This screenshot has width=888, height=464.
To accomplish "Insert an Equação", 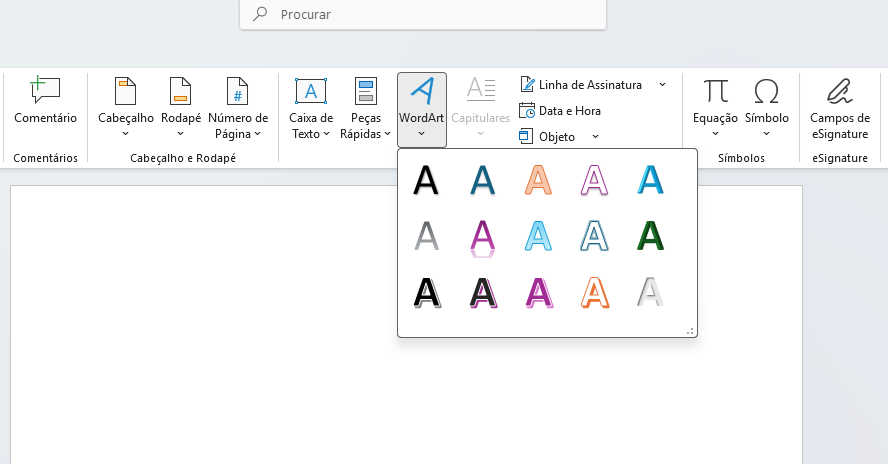I will point(715,108).
